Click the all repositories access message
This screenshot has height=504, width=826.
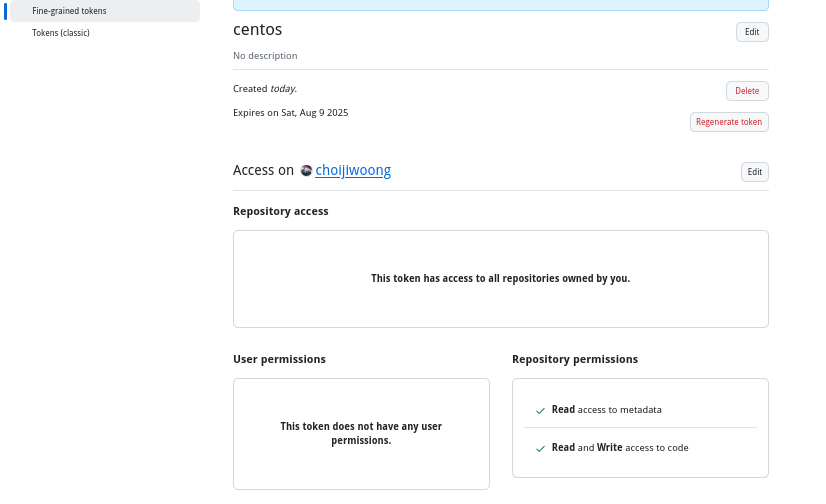tap(500, 278)
